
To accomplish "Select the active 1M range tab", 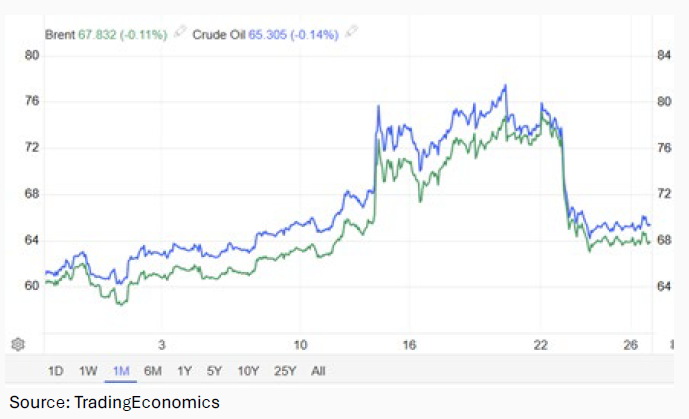I will tap(121, 371).
